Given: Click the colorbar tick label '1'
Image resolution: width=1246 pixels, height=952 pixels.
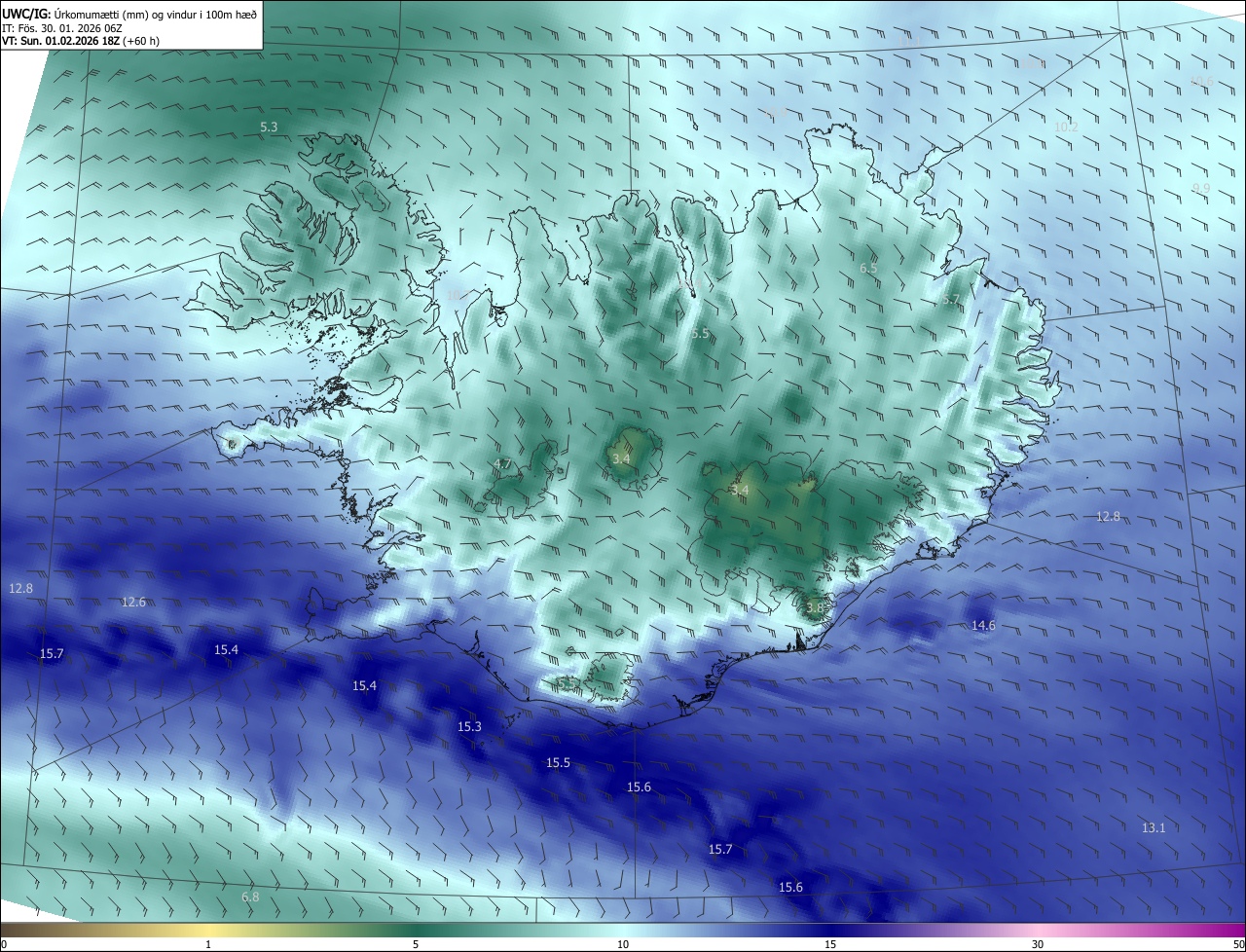Looking at the screenshot, I should [208, 944].
